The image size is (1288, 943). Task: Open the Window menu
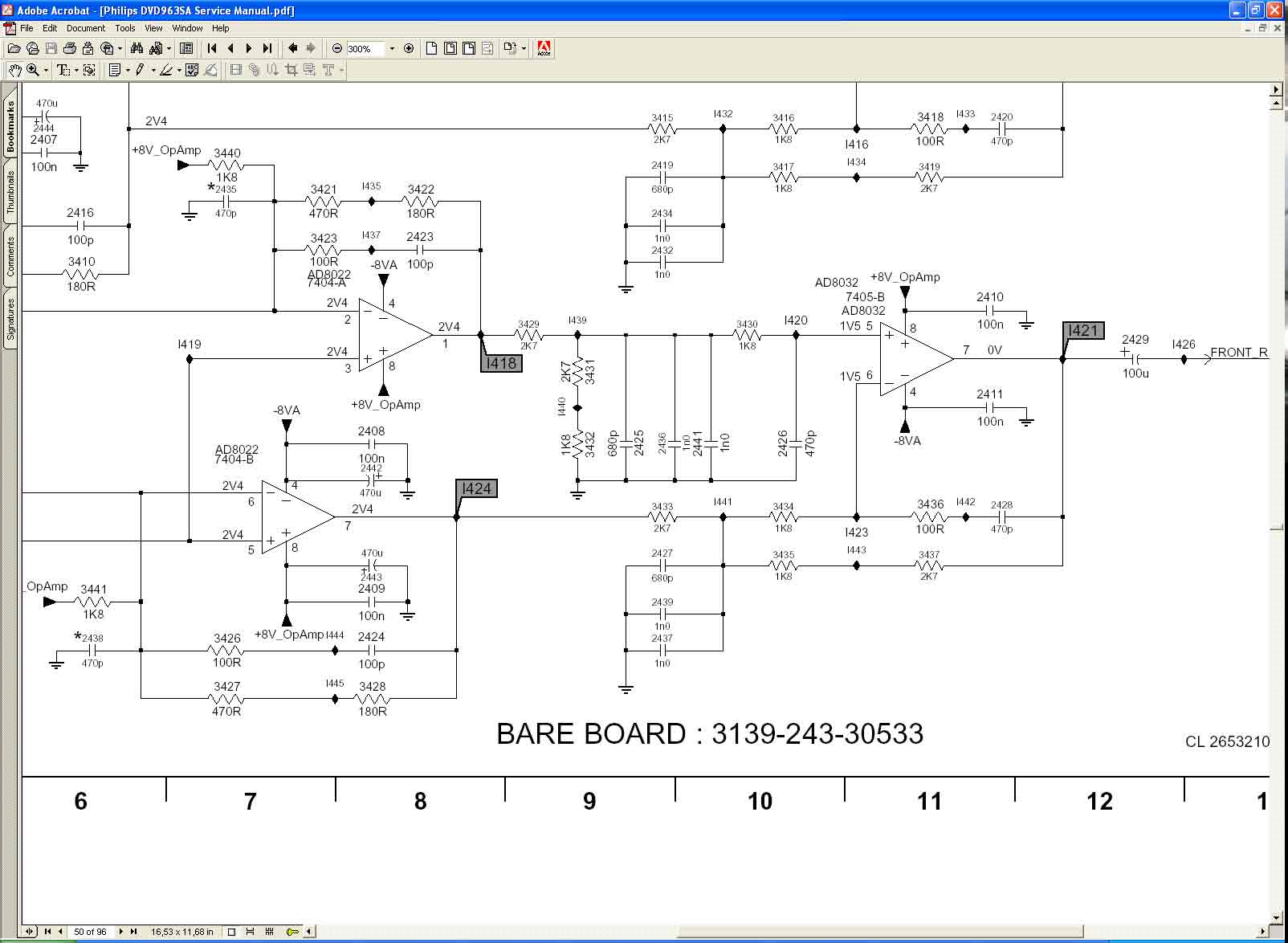187,28
